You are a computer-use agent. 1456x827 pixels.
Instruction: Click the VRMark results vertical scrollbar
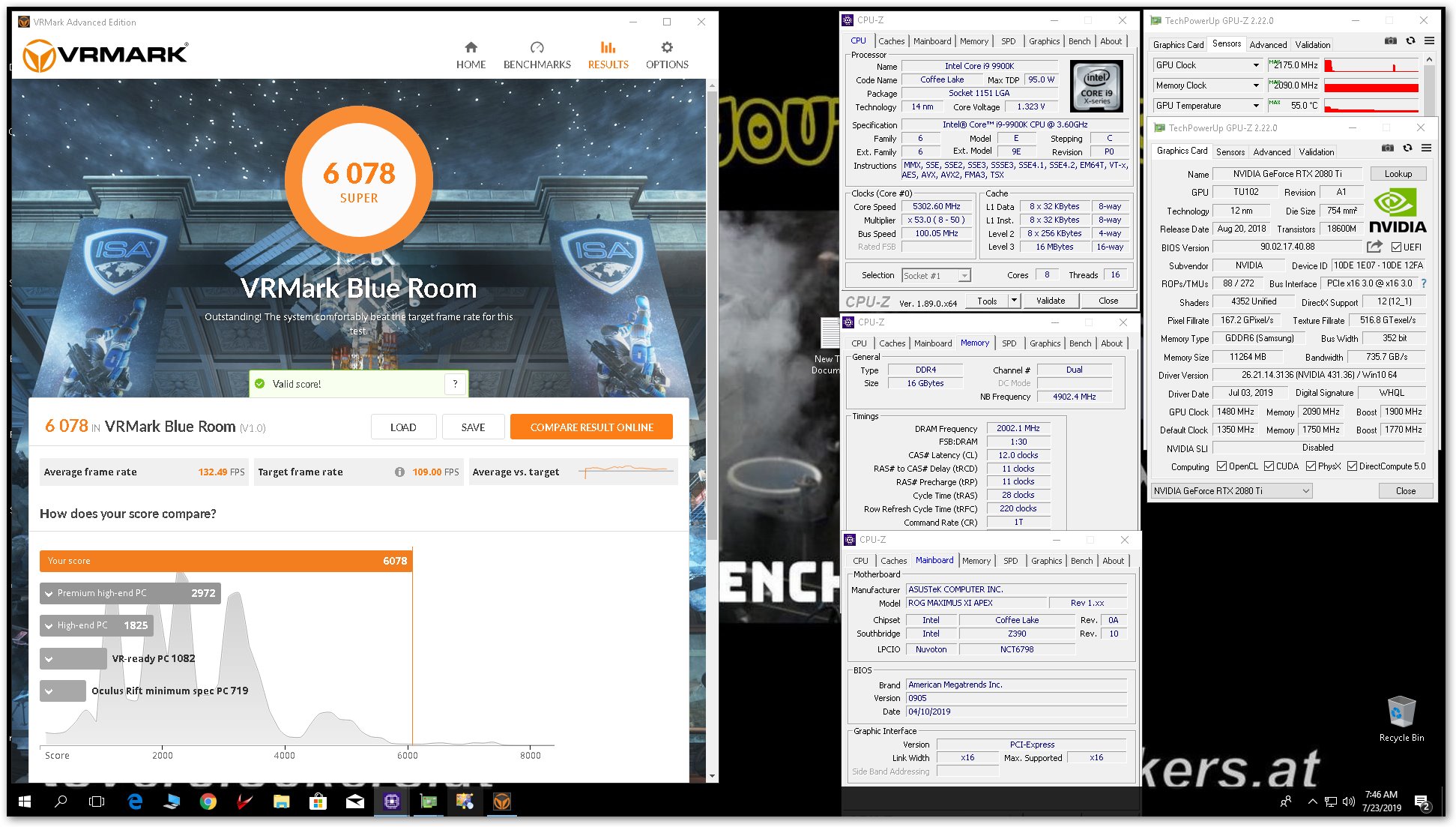712,315
